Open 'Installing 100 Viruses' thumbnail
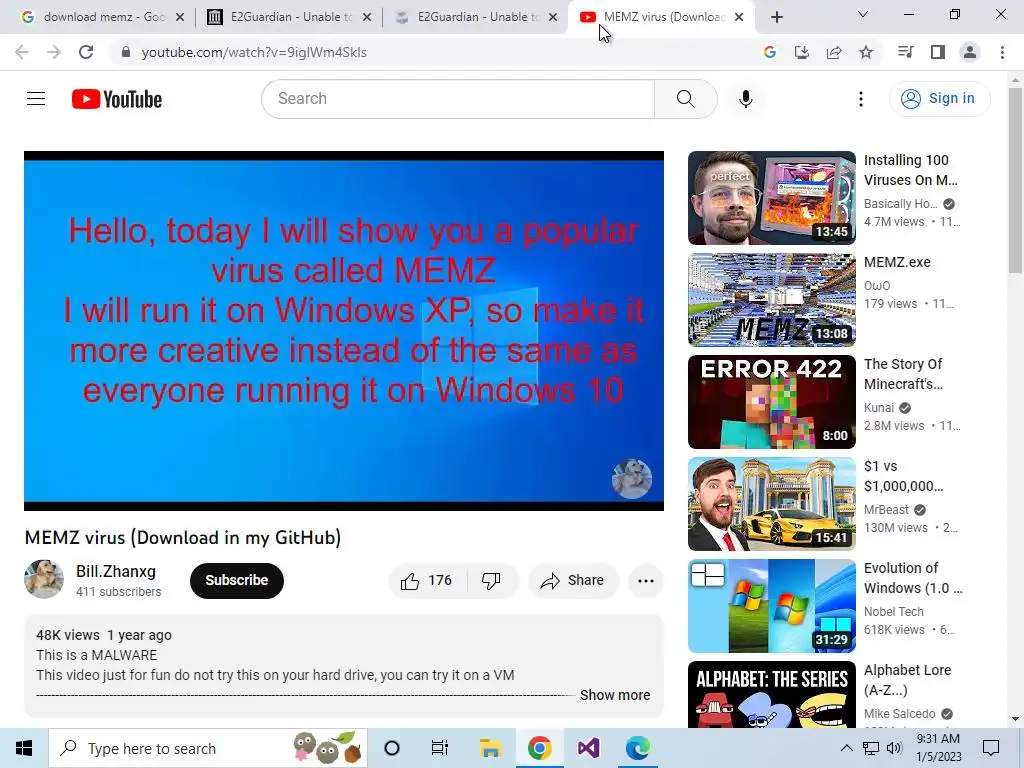 tap(772, 198)
